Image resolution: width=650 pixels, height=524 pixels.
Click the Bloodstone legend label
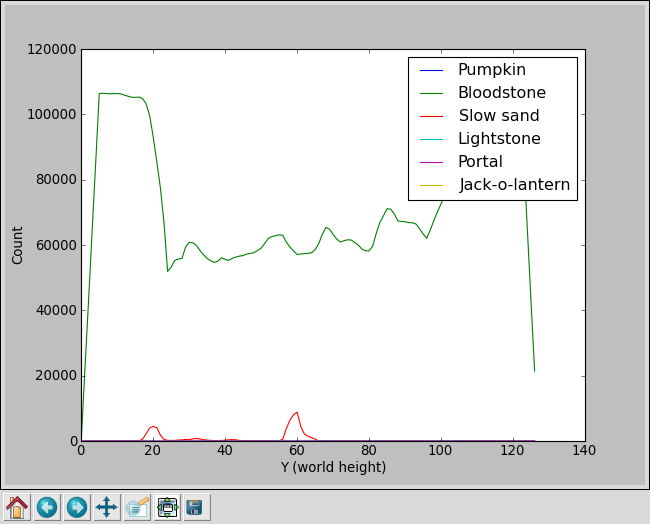[501, 93]
